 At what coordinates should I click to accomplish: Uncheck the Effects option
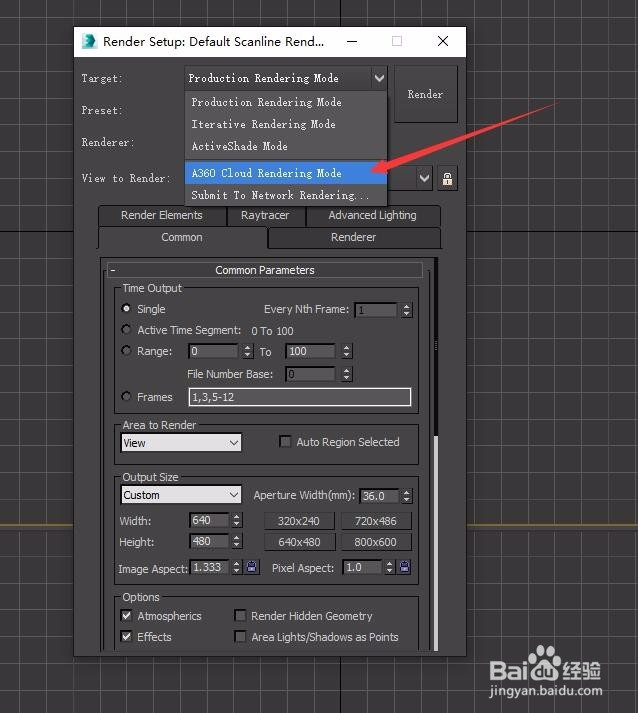127,637
